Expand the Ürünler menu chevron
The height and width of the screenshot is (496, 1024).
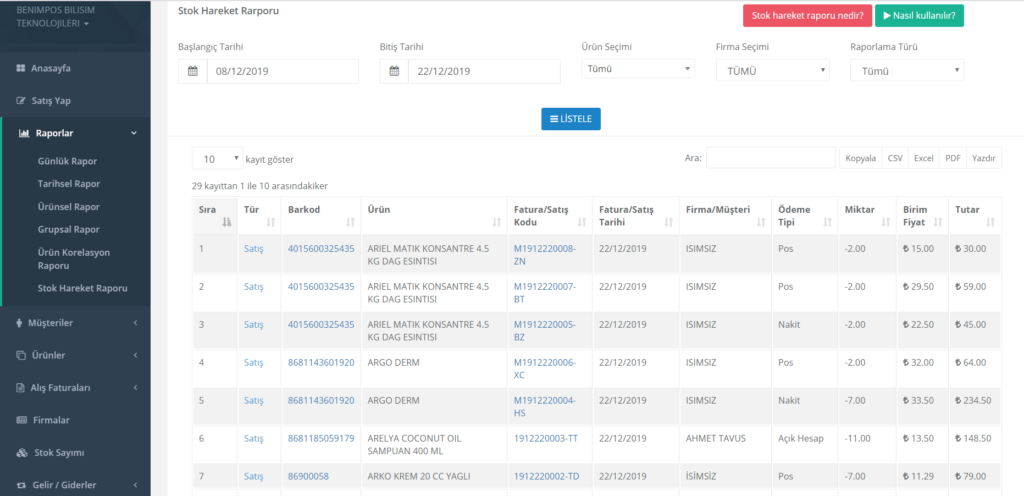[x=135, y=356]
